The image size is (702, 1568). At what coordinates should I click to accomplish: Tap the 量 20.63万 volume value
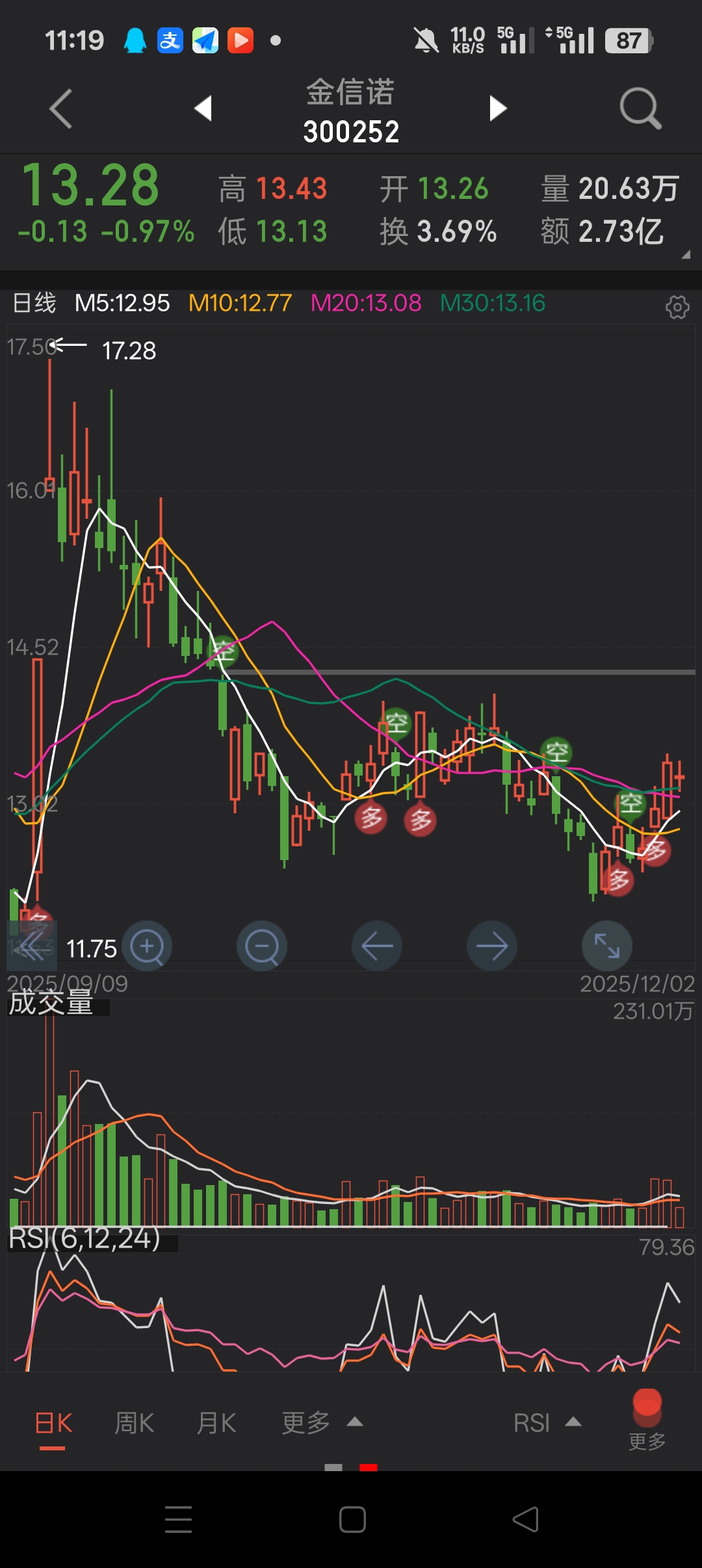(610, 189)
